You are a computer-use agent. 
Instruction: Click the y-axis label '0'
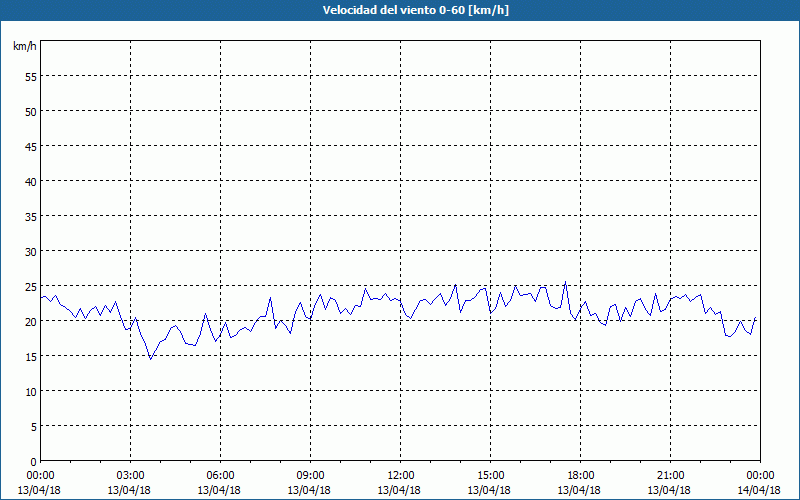click(x=34, y=462)
